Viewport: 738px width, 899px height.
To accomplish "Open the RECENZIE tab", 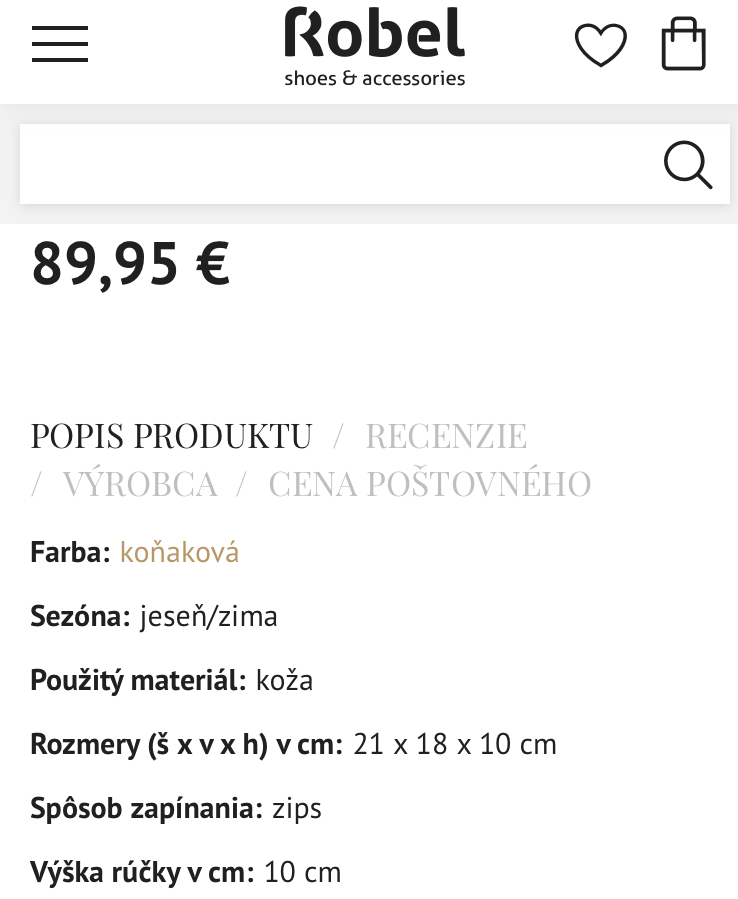I will [446, 436].
